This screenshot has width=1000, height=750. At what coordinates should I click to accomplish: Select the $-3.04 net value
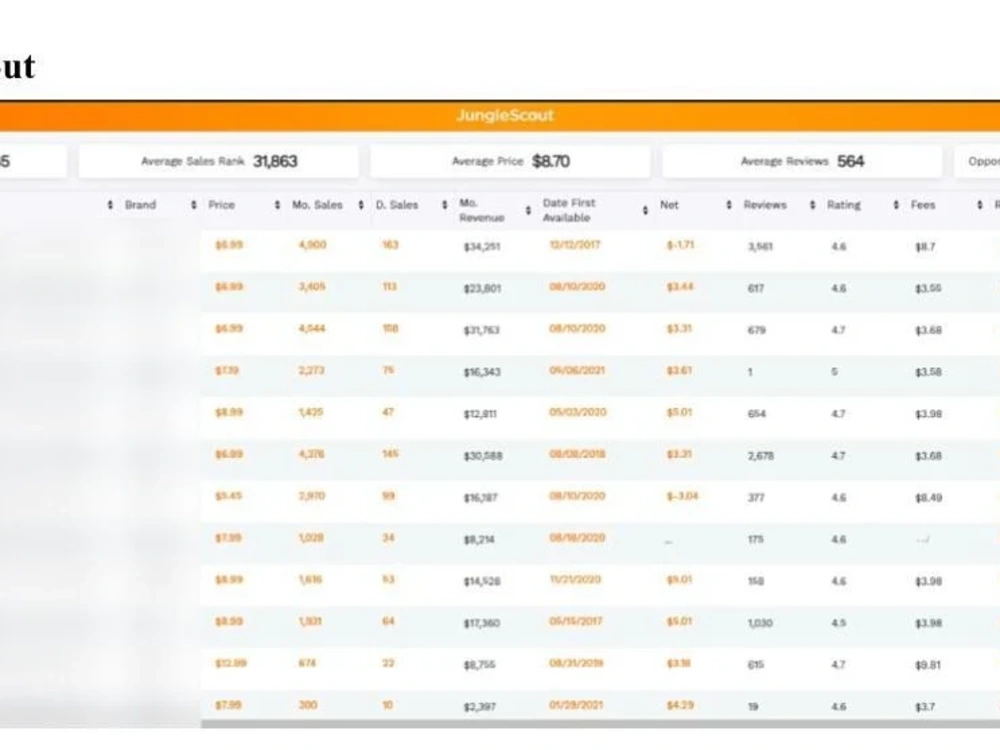coord(682,496)
